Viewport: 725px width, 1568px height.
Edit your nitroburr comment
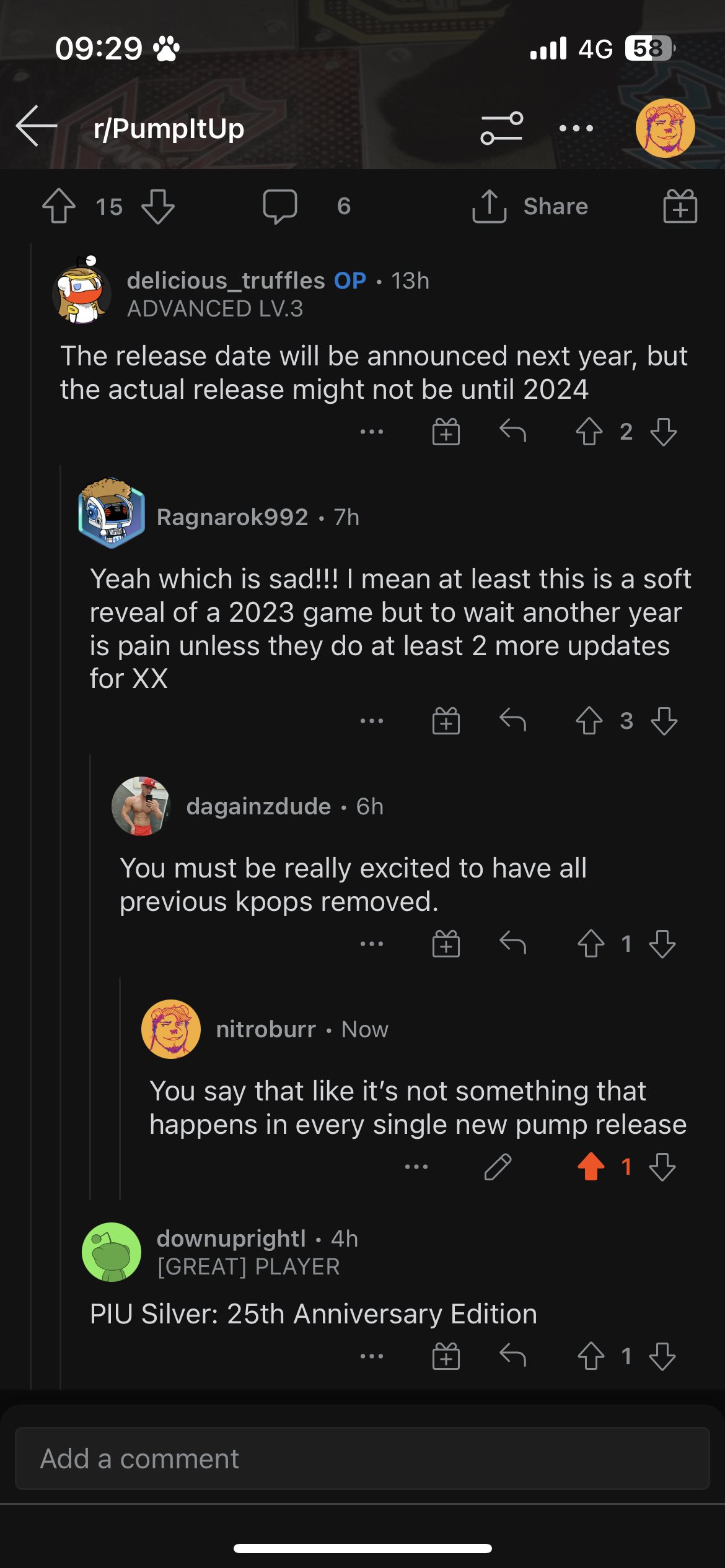[x=498, y=1167]
